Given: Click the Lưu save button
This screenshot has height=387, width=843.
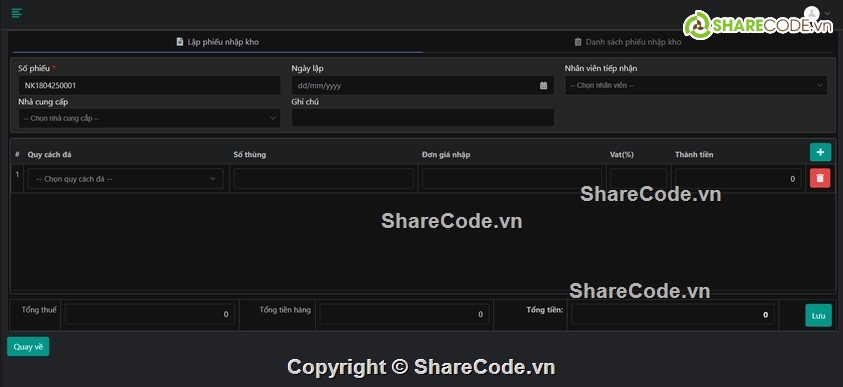Looking at the screenshot, I should 818,316.
